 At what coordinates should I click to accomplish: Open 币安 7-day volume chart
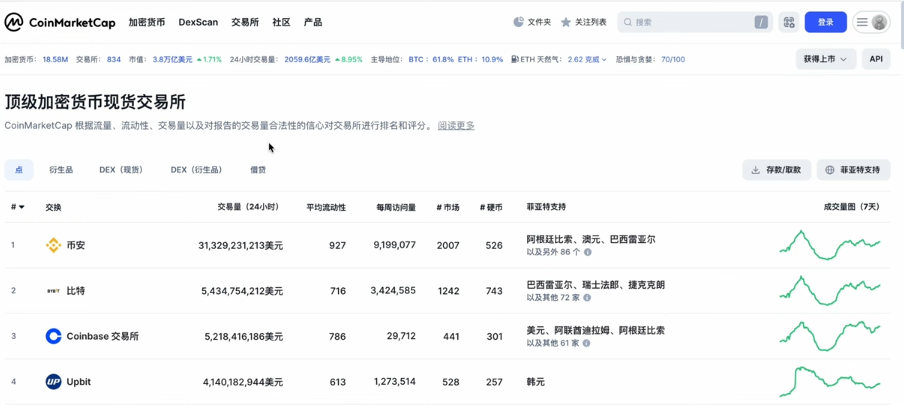pyautogui.click(x=830, y=245)
